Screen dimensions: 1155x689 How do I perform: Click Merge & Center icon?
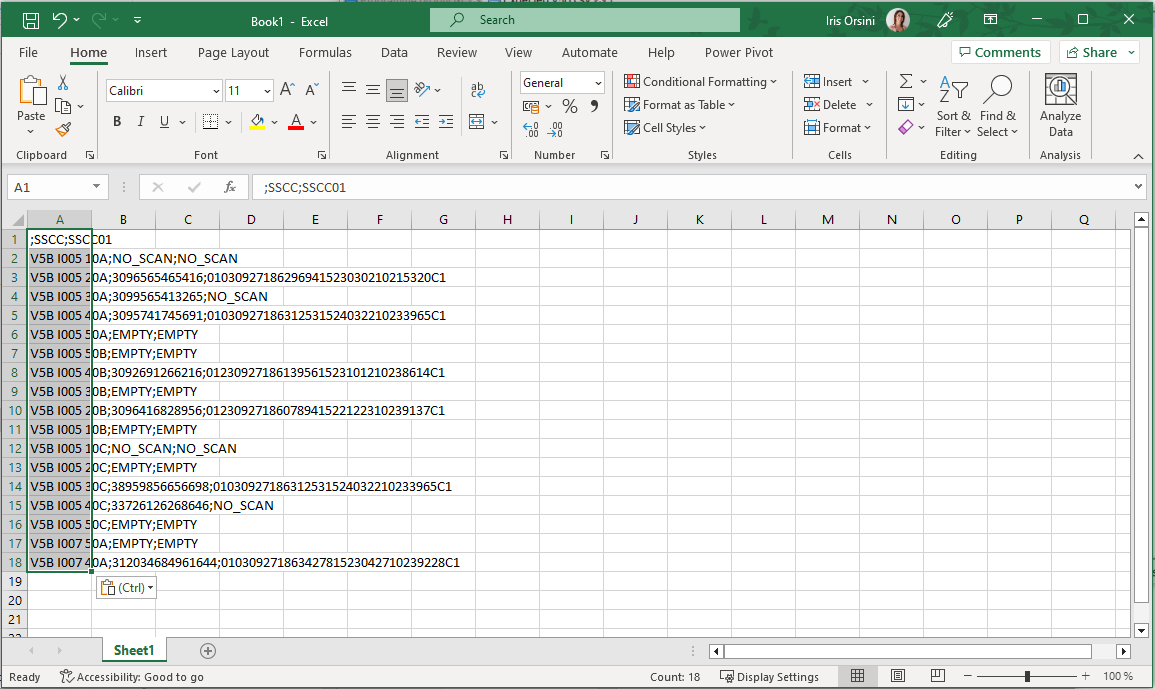tap(477, 122)
